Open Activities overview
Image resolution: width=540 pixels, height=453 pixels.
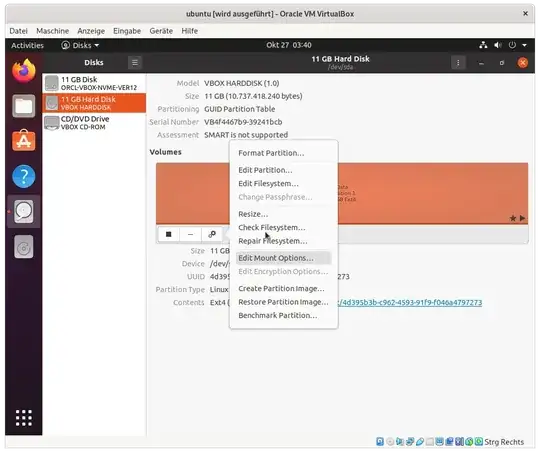(27, 45)
